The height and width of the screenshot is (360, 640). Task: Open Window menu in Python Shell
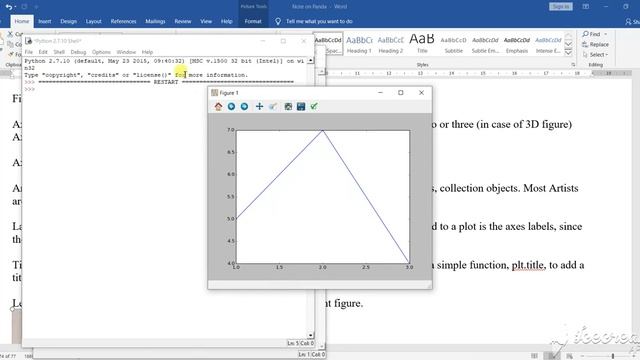pyautogui.click(x=126, y=52)
